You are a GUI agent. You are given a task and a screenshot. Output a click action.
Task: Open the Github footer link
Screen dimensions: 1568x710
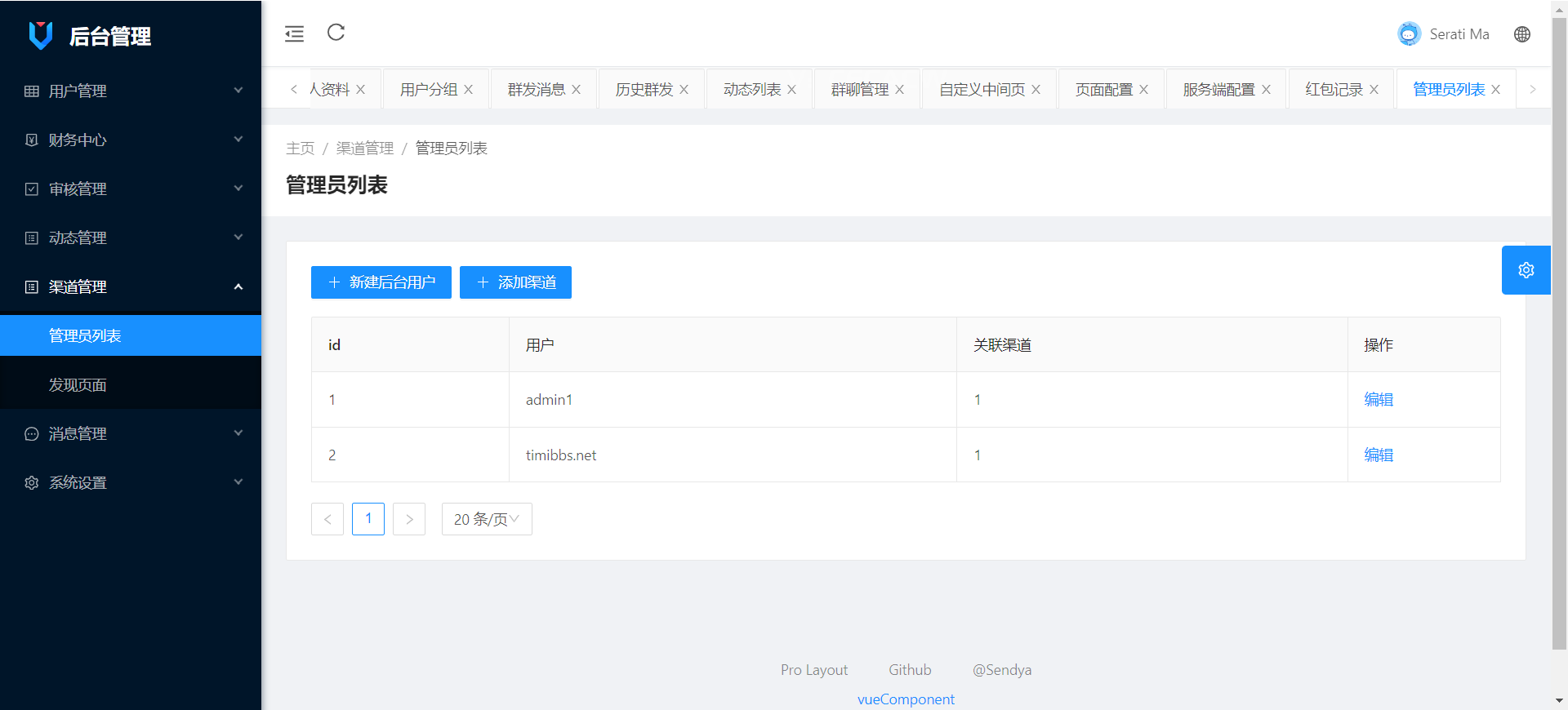(x=909, y=670)
